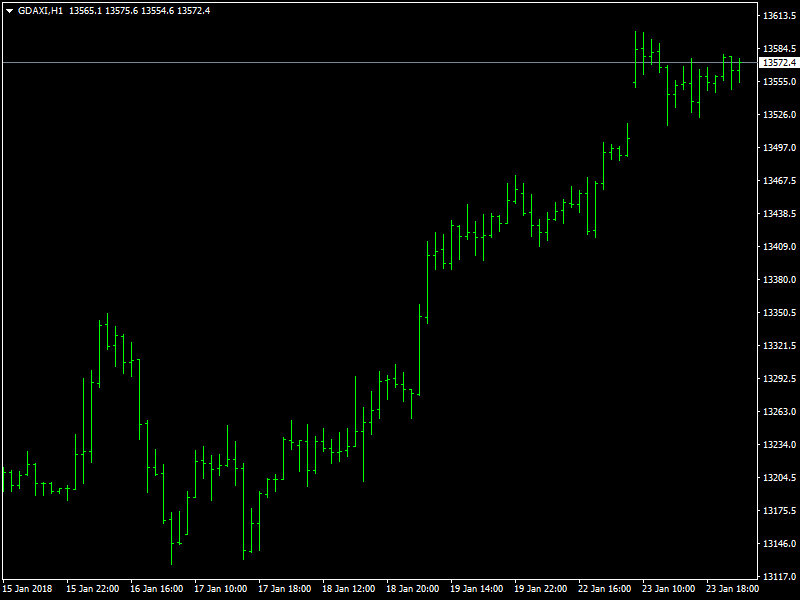The height and width of the screenshot is (600, 800).
Task: Click the 19 Jan 14:00 time label
Action: (477, 589)
